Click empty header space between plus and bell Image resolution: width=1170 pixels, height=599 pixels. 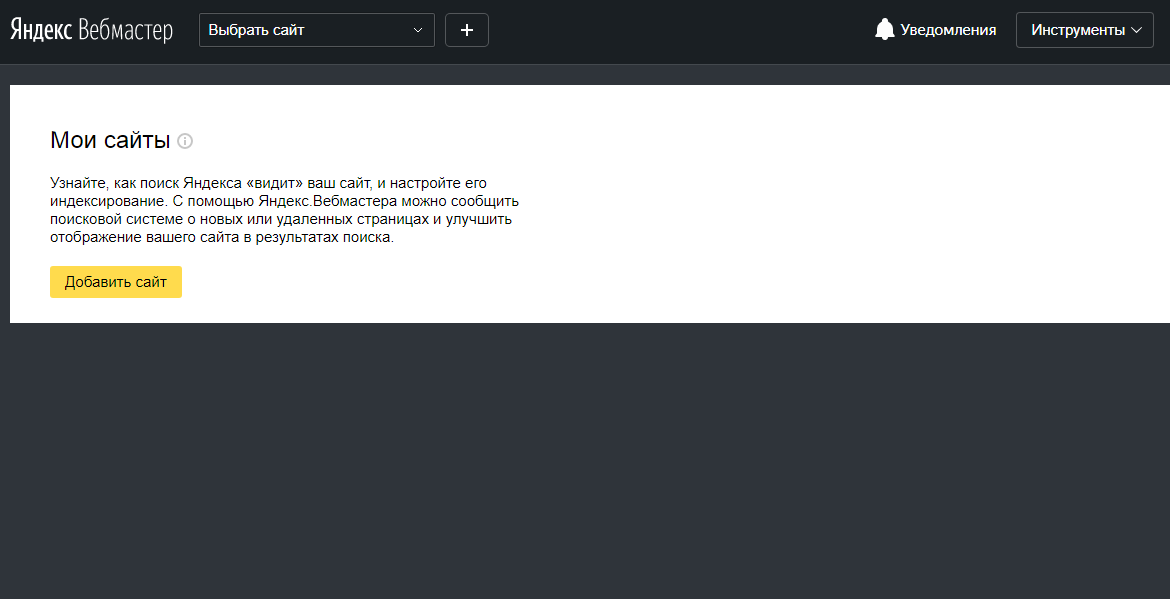680,30
